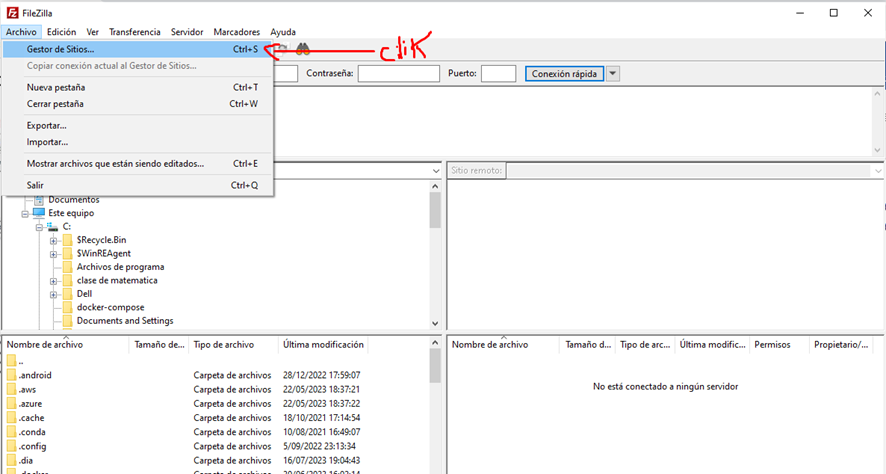The image size is (886, 474).
Task: Open Gestor de Sitios from Archivo menu
Action: (x=138, y=50)
